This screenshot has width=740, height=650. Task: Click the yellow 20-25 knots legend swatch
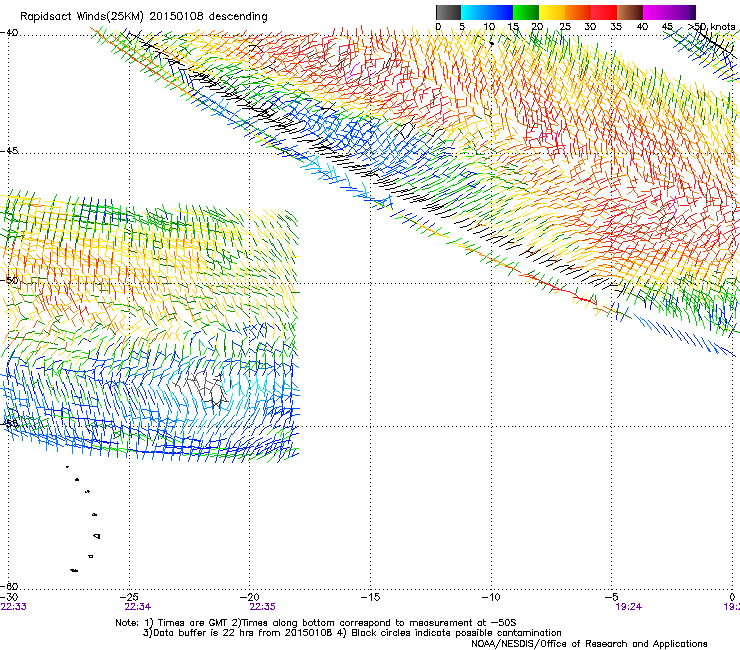[x=552, y=12]
